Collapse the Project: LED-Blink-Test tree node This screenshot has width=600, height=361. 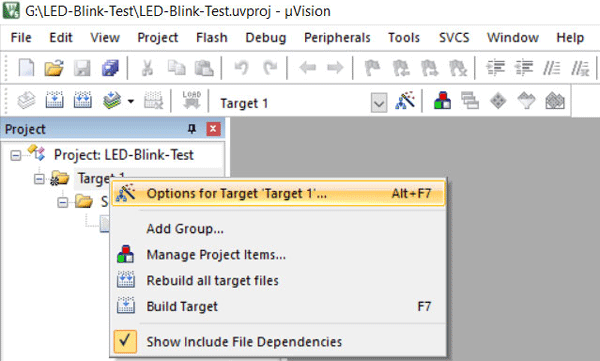coord(16,155)
